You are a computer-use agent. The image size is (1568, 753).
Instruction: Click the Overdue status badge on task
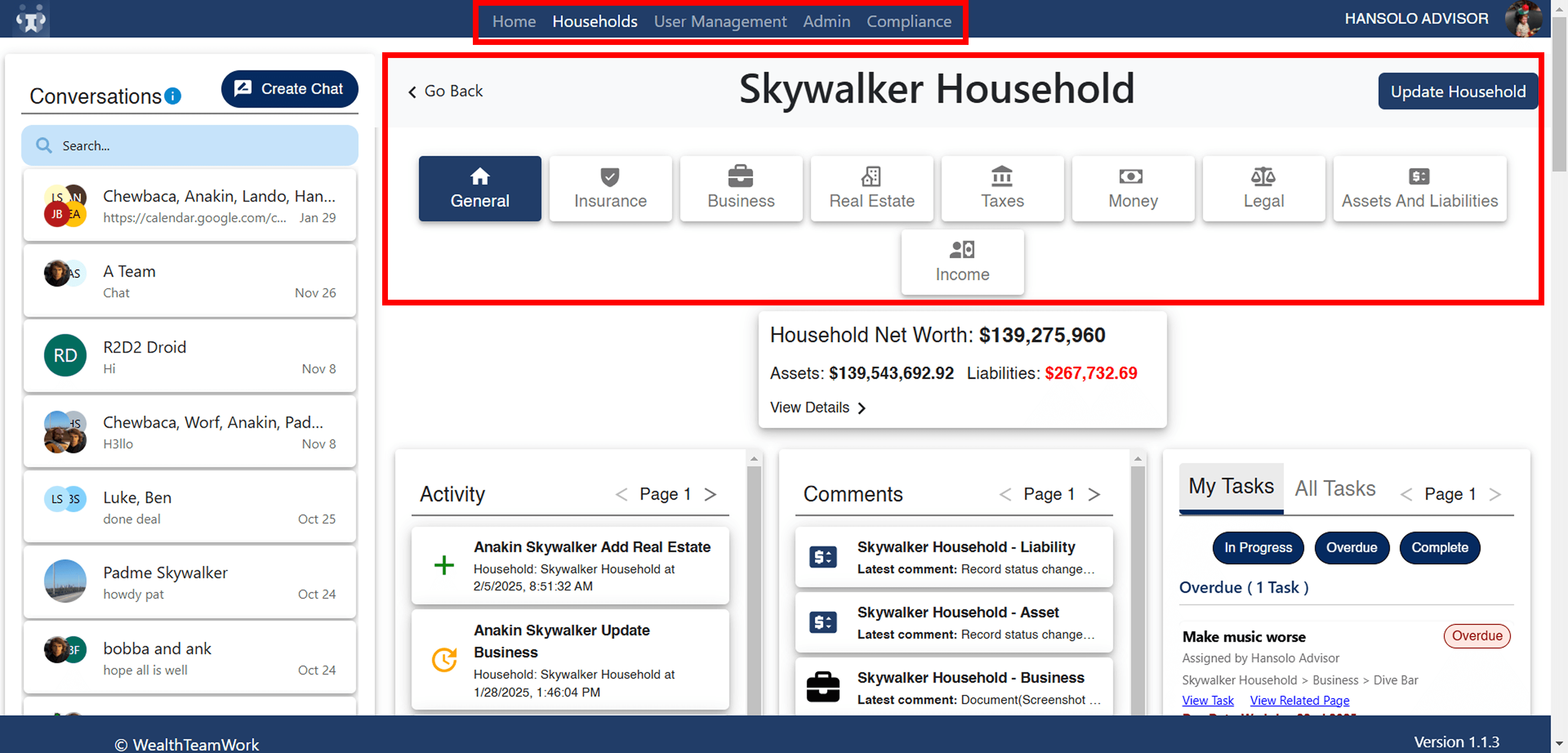(1477, 636)
